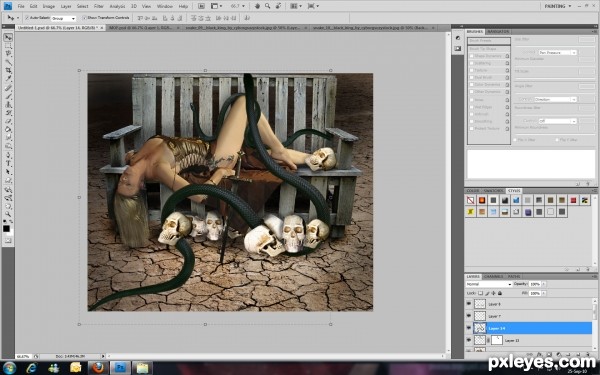Open the Layer menu

tap(66, 7)
